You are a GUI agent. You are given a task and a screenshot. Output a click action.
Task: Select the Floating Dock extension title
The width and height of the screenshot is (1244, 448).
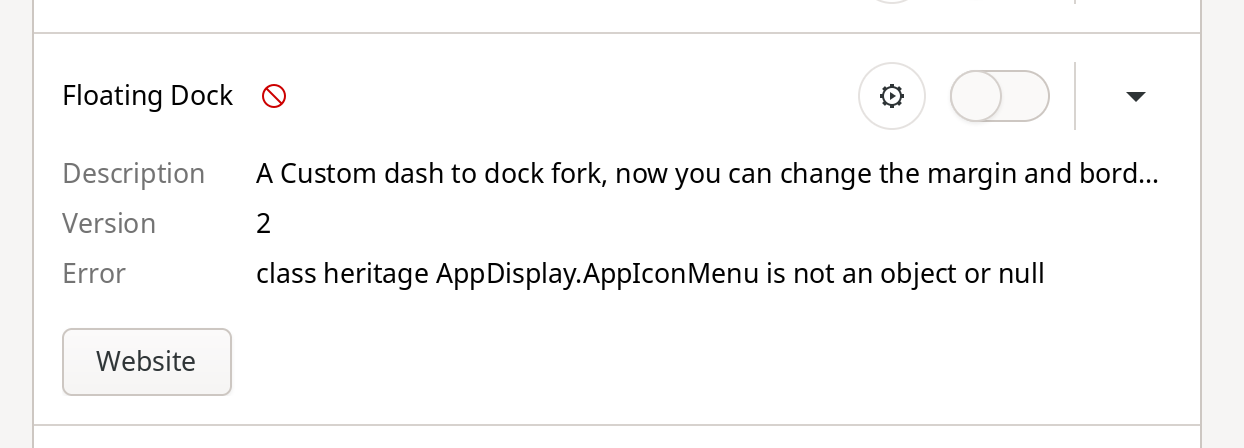pyautogui.click(x=148, y=96)
